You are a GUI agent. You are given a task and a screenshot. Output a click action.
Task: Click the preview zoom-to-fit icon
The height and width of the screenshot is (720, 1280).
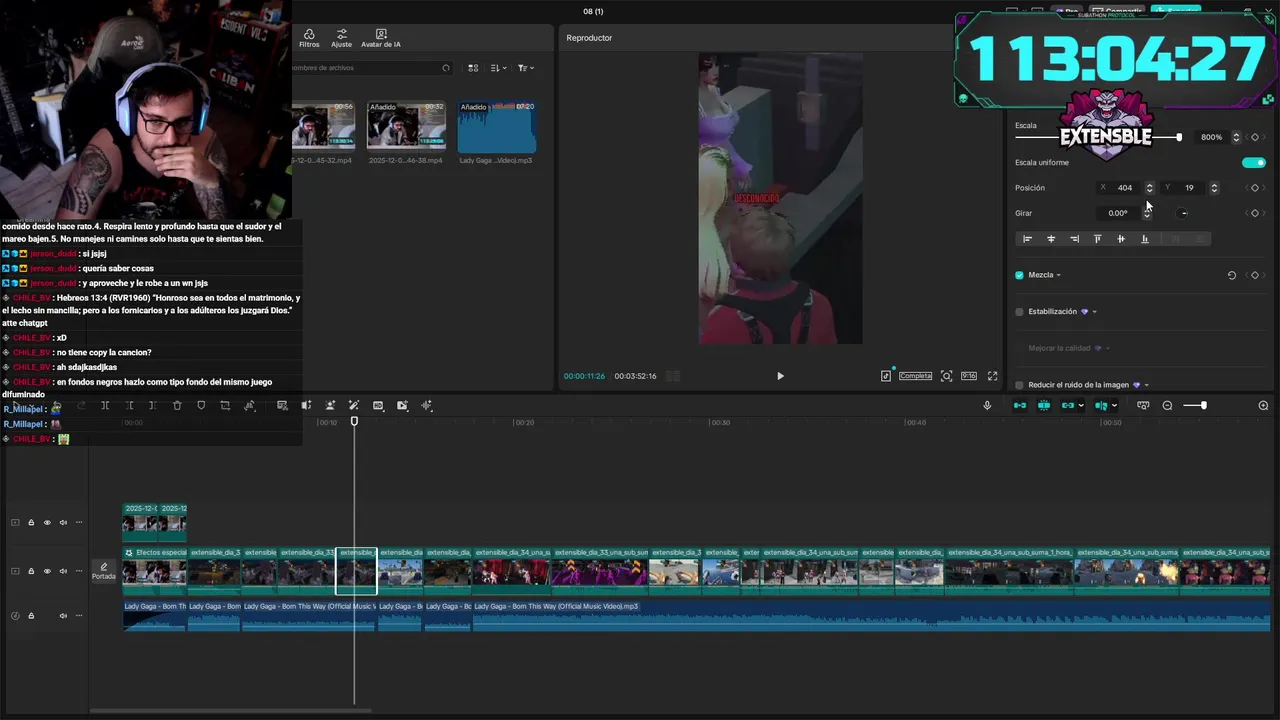pyautogui.click(x=946, y=376)
